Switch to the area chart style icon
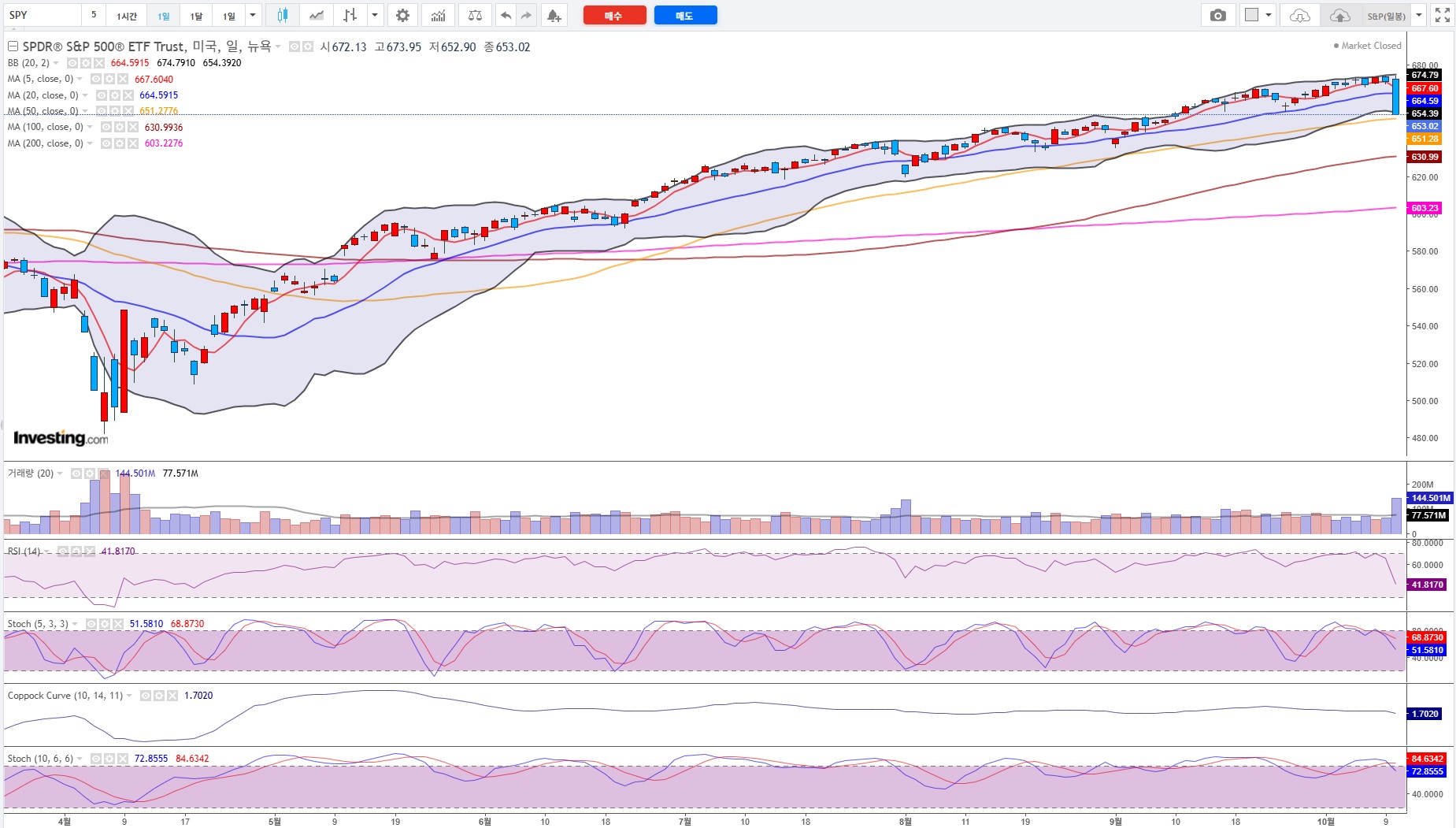This screenshot has width=1456, height=828. point(317,15)
